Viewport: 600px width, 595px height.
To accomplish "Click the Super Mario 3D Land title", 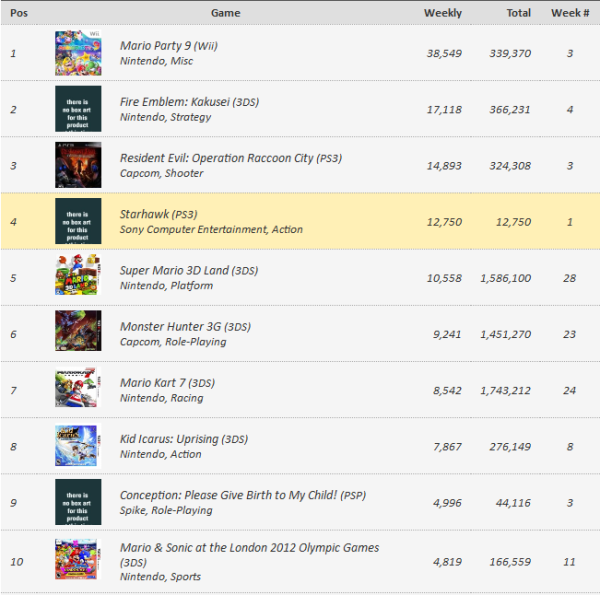I will point(174,270).
